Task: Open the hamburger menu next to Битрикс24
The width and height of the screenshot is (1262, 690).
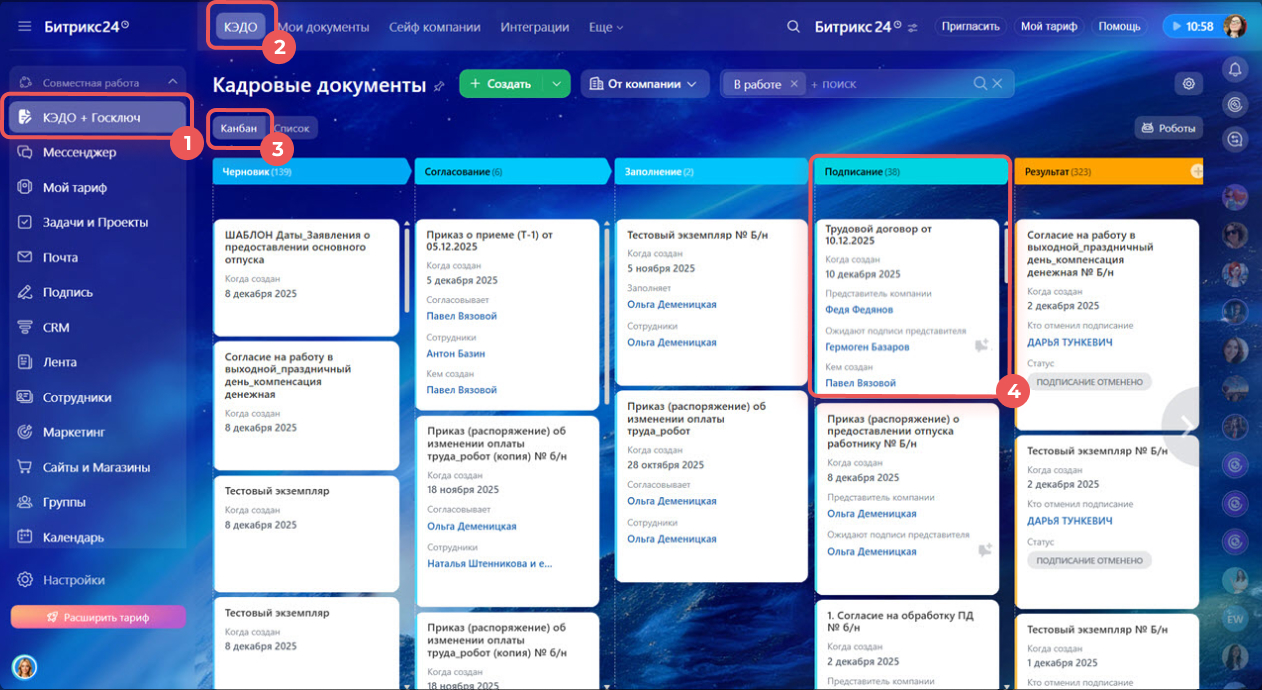Action: pos(25,27)
